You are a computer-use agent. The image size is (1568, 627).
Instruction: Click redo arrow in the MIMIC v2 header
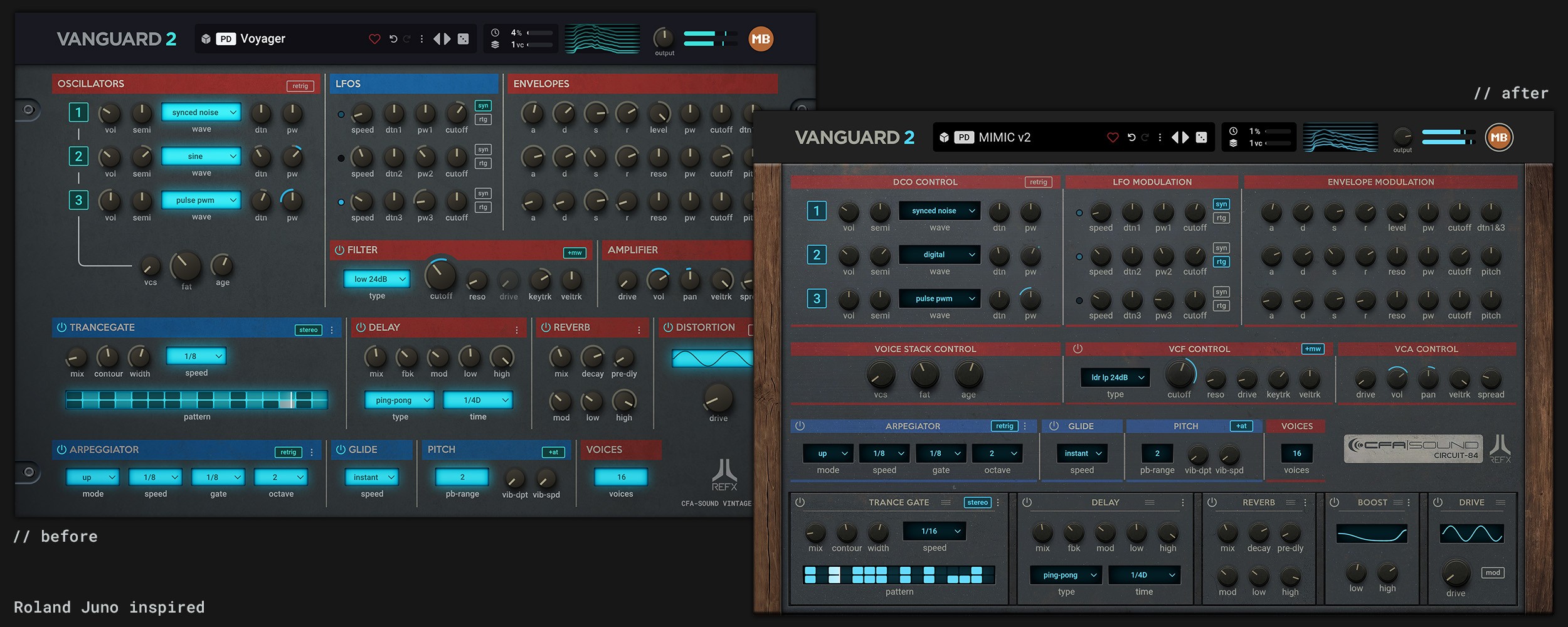tap(1145, 137)
